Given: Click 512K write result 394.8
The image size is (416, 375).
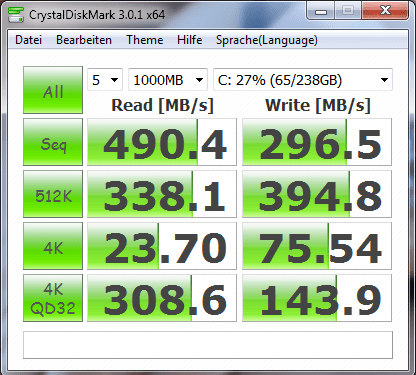Looking at the screenshot, I should [x=317, y=194].
